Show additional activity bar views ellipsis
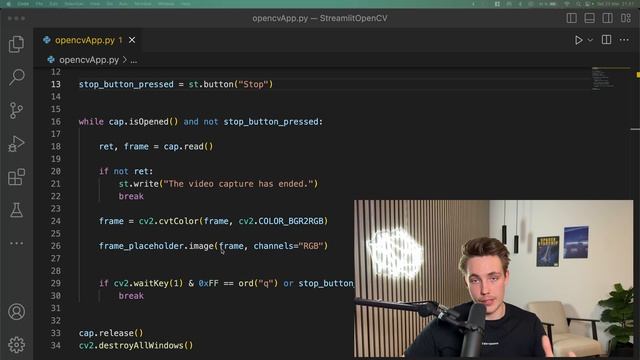The width and height of the screenshot is (640, 360). [x=16, y=243]
